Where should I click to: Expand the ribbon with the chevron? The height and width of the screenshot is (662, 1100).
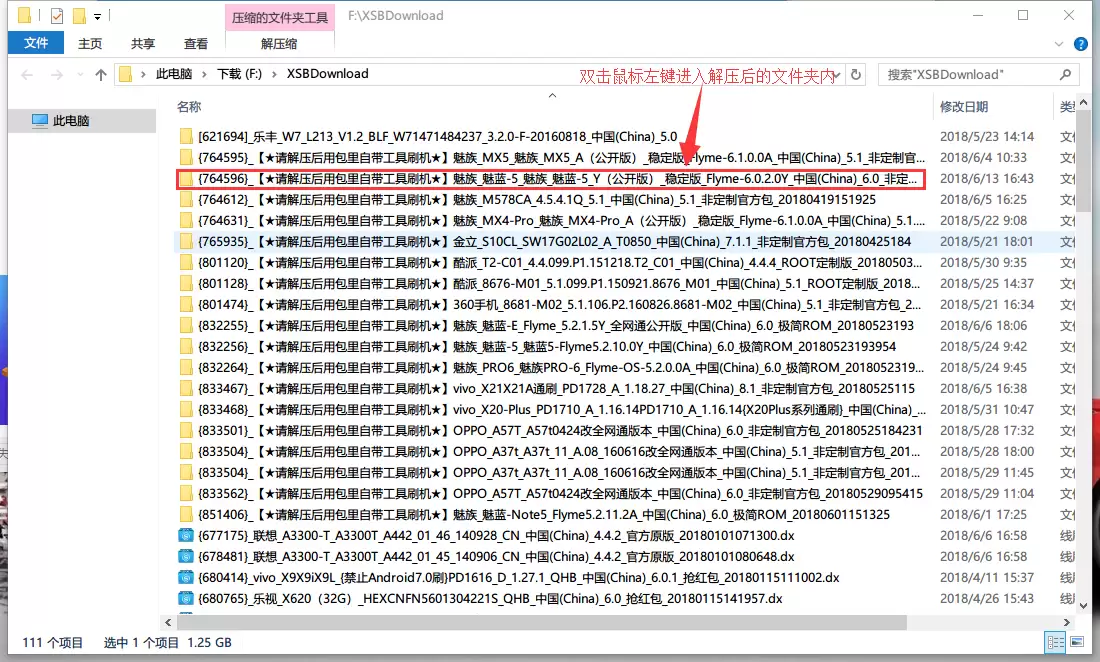1059,44
